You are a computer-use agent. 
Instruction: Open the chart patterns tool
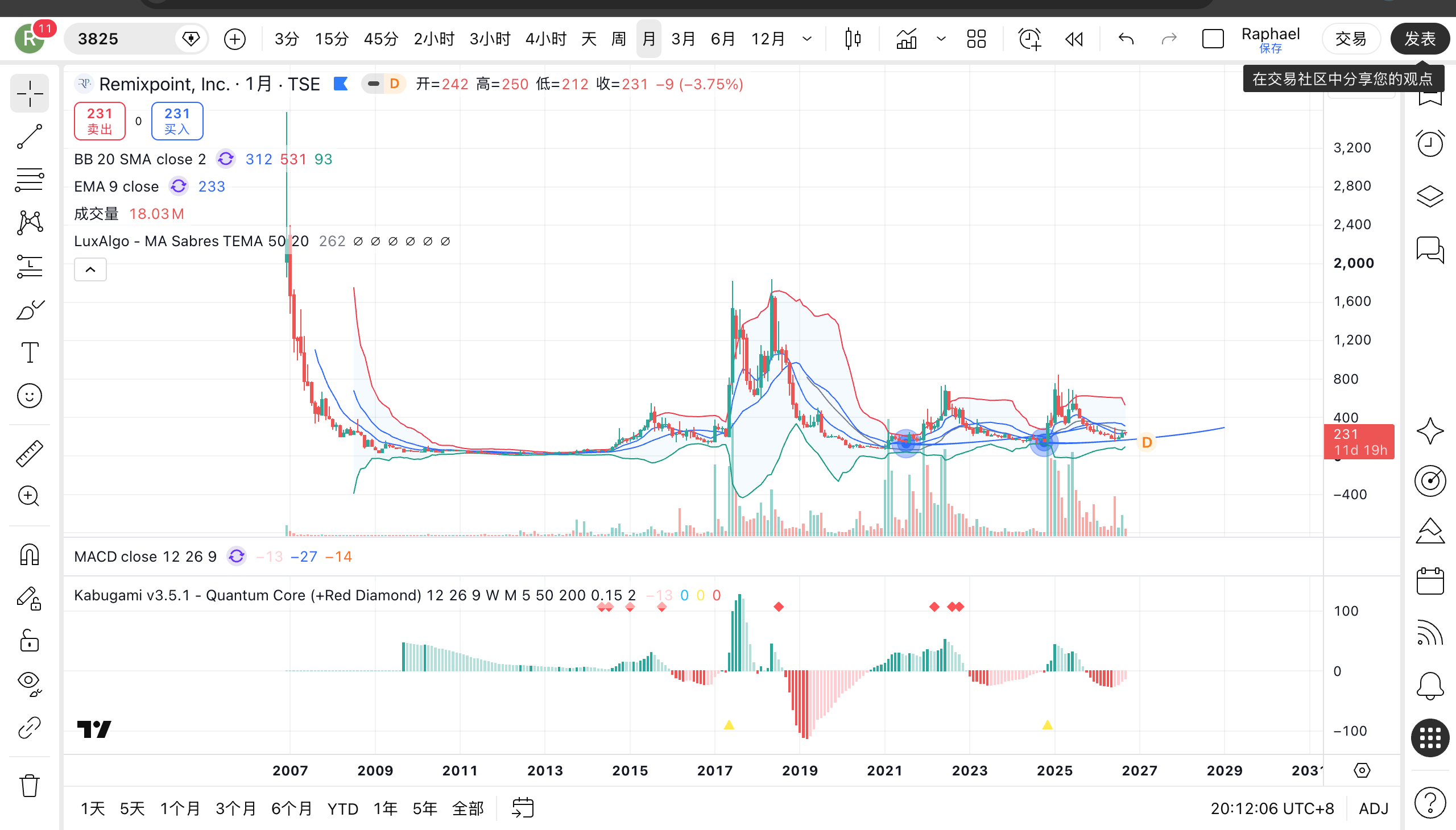tap(30, 223)
